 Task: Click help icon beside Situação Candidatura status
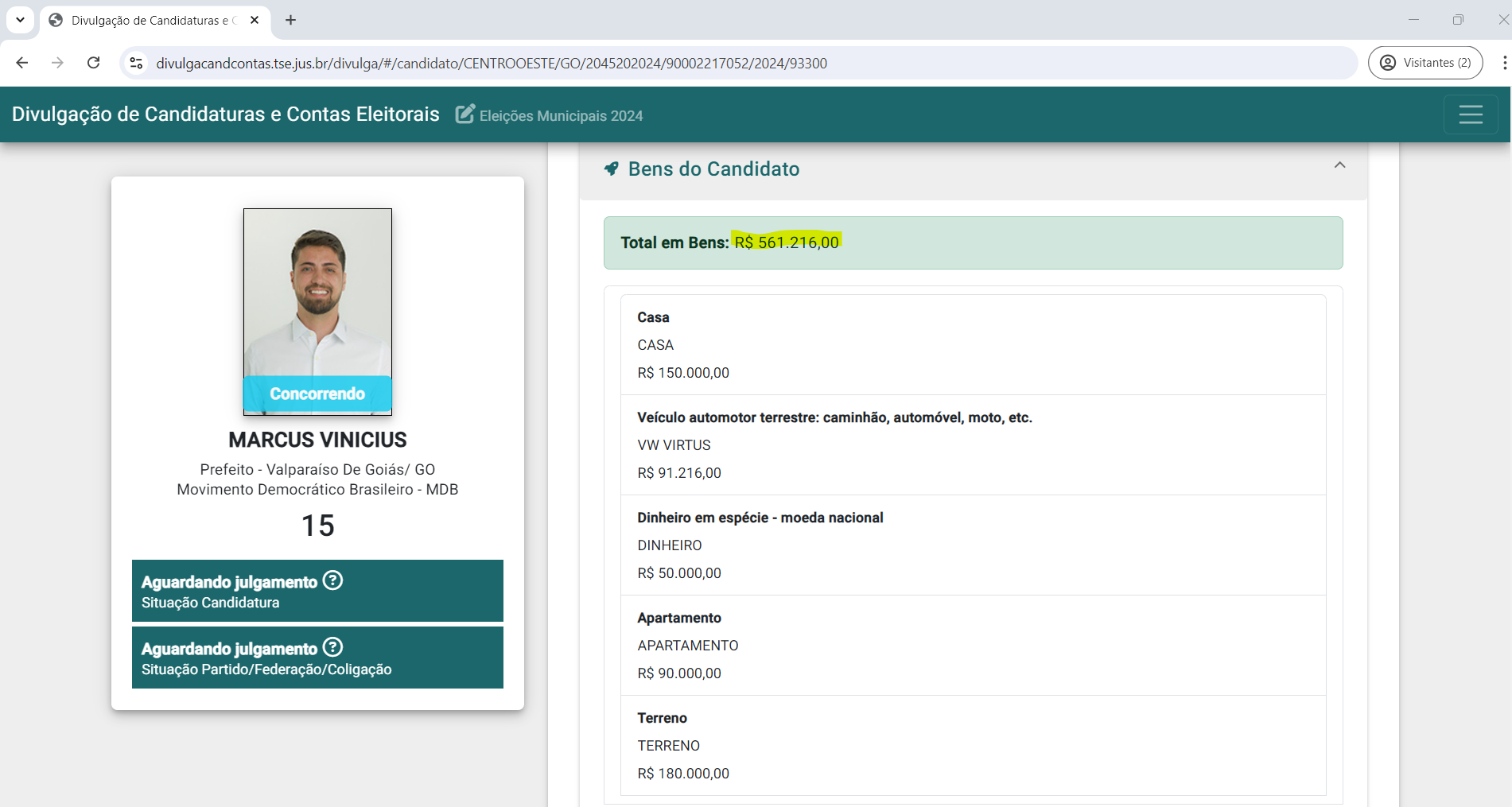coord(333,580)
